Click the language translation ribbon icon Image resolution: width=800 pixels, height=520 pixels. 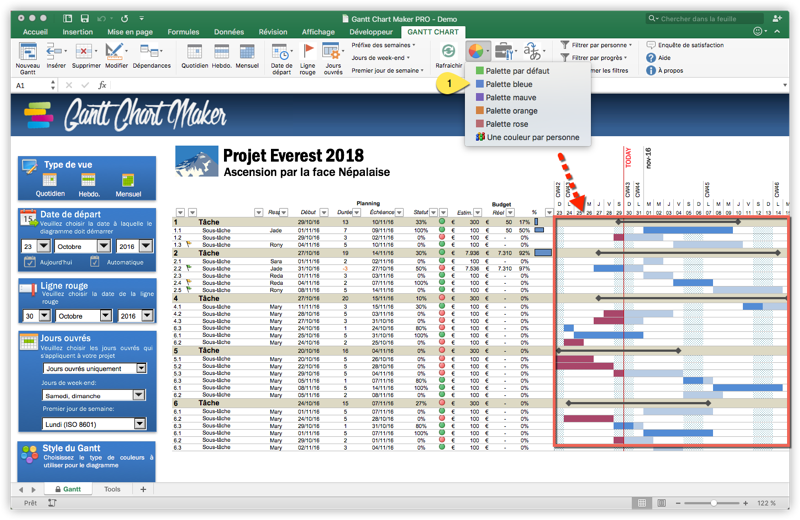[x=532, y=51]
